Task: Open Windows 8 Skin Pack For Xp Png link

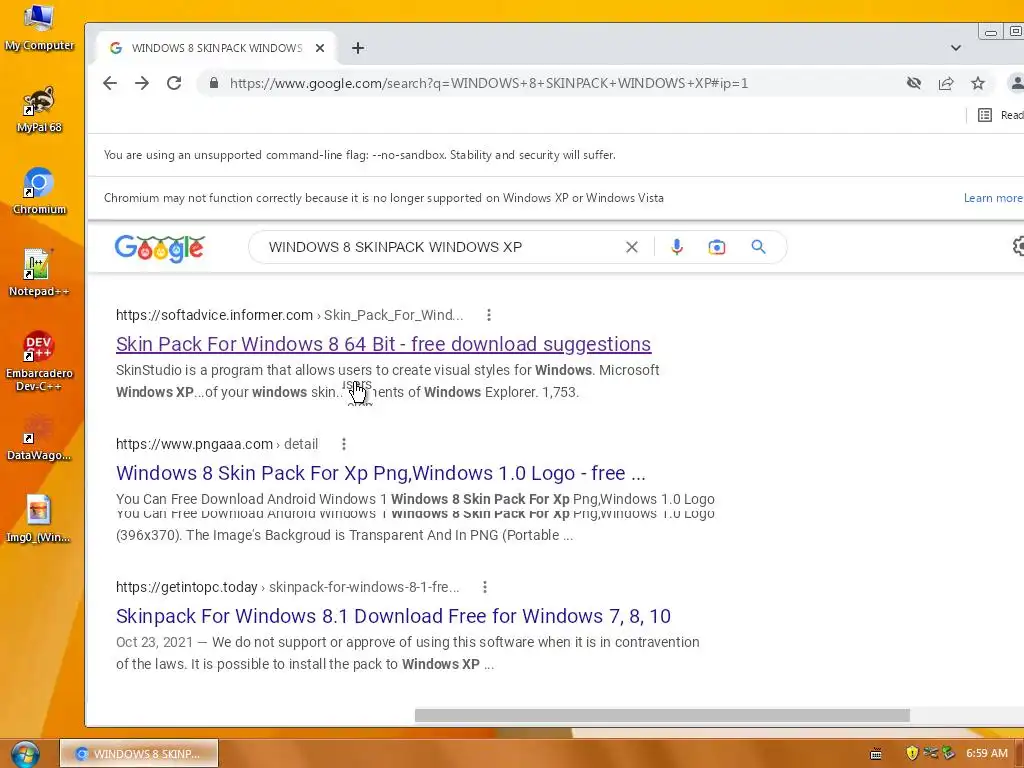Action: point(381,473)
